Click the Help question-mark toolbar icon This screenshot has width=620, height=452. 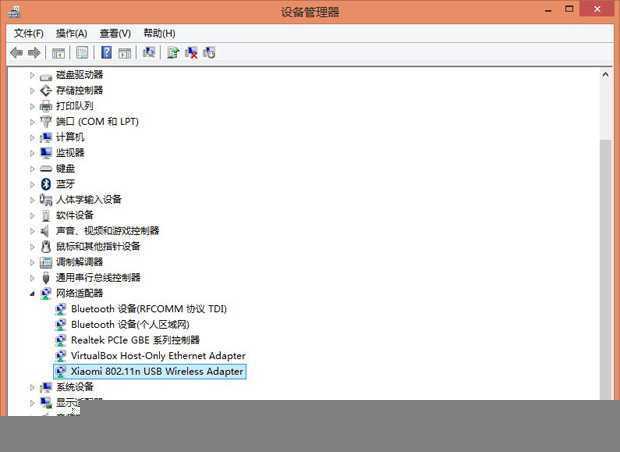(106, 53)
